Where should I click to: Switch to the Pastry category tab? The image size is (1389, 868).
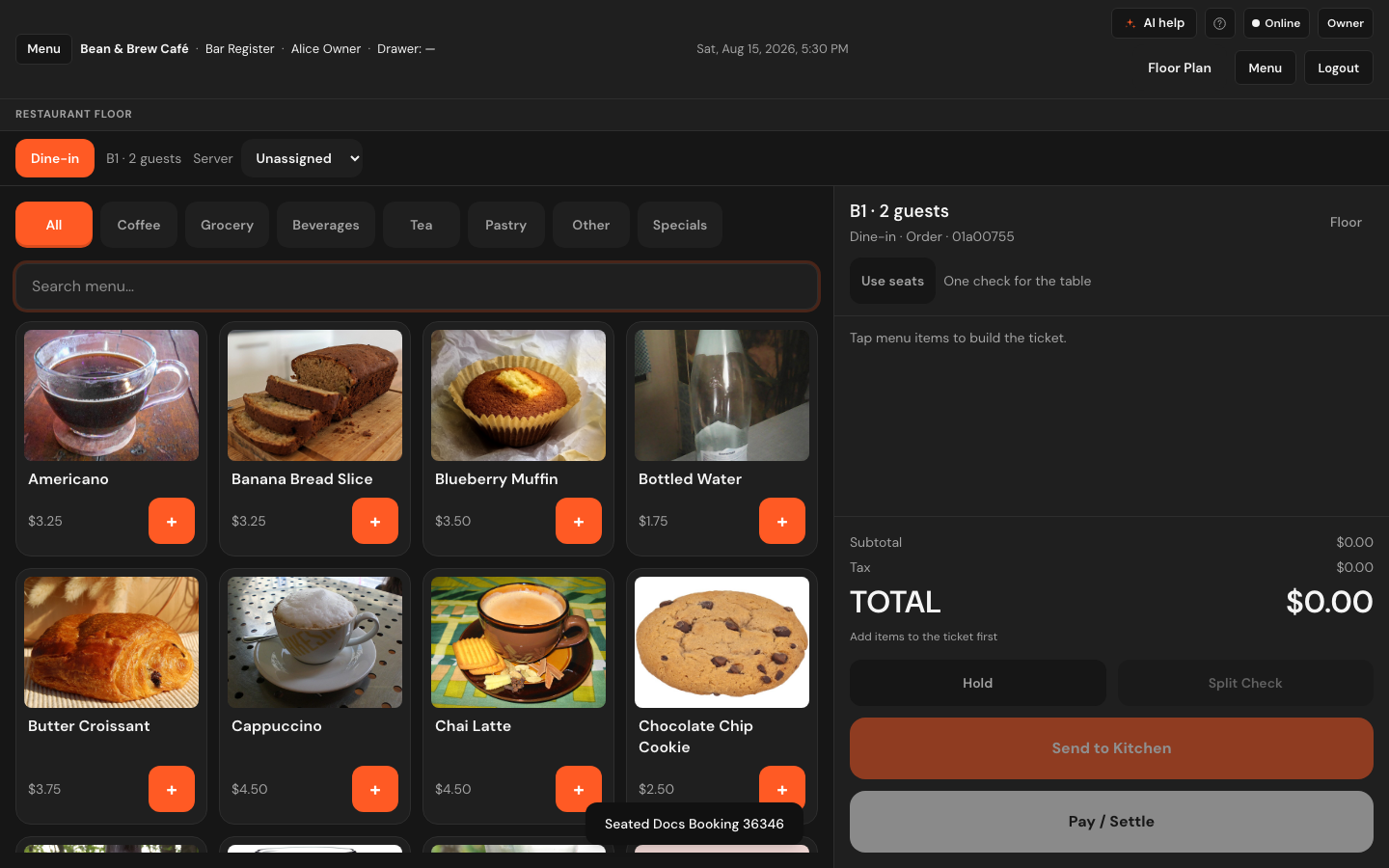click(505, 225)
